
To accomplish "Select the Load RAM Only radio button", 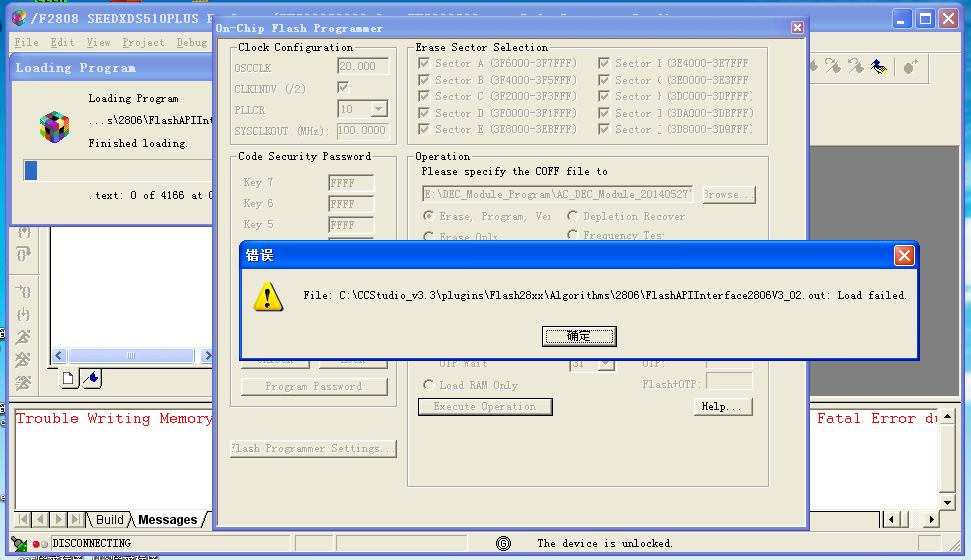I will [x=428, y=385].
